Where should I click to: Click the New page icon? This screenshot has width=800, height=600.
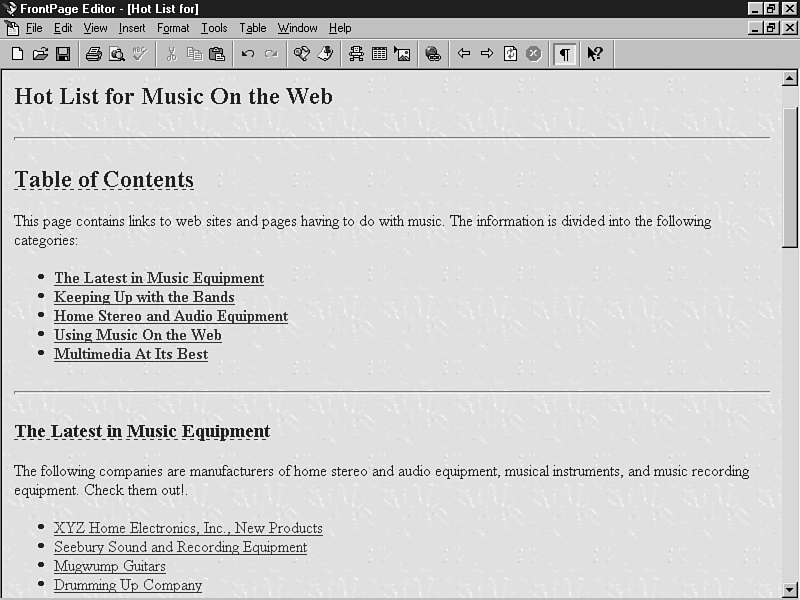pyautogui.click(x=17, y=54)
